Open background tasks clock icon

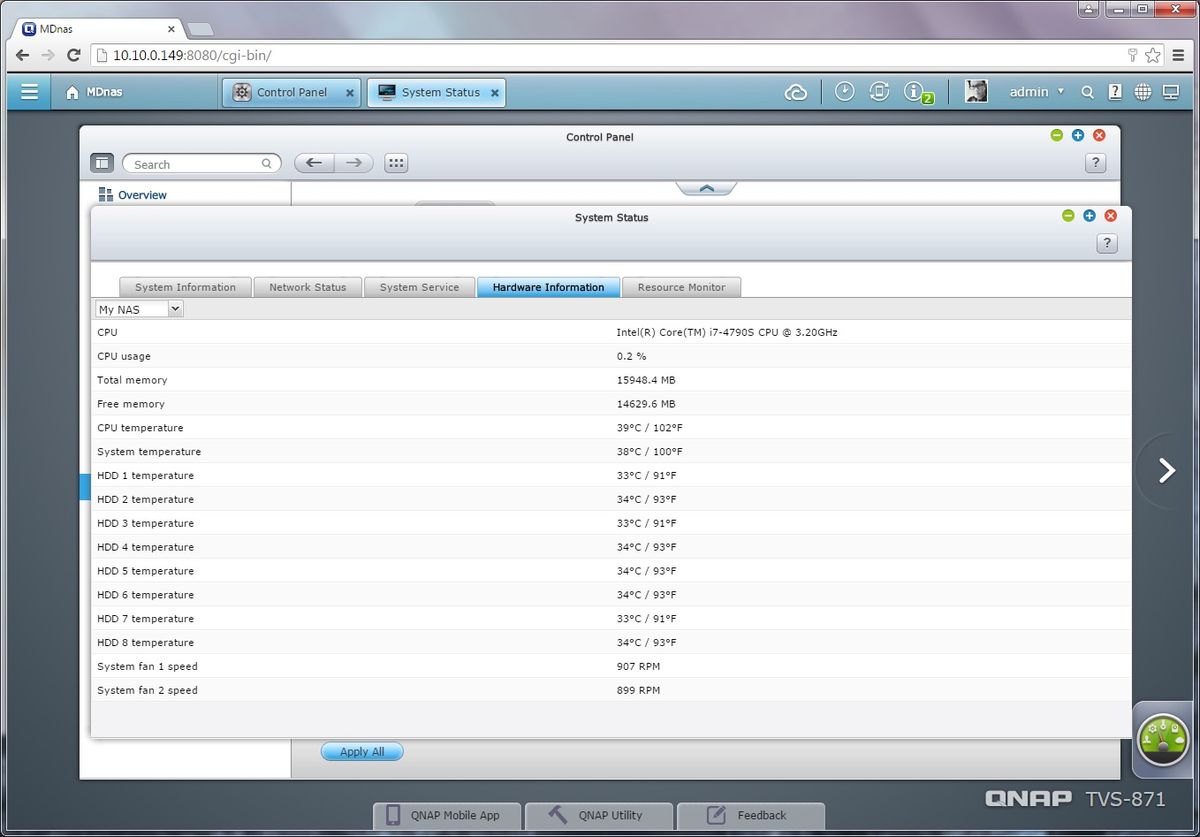844,91
